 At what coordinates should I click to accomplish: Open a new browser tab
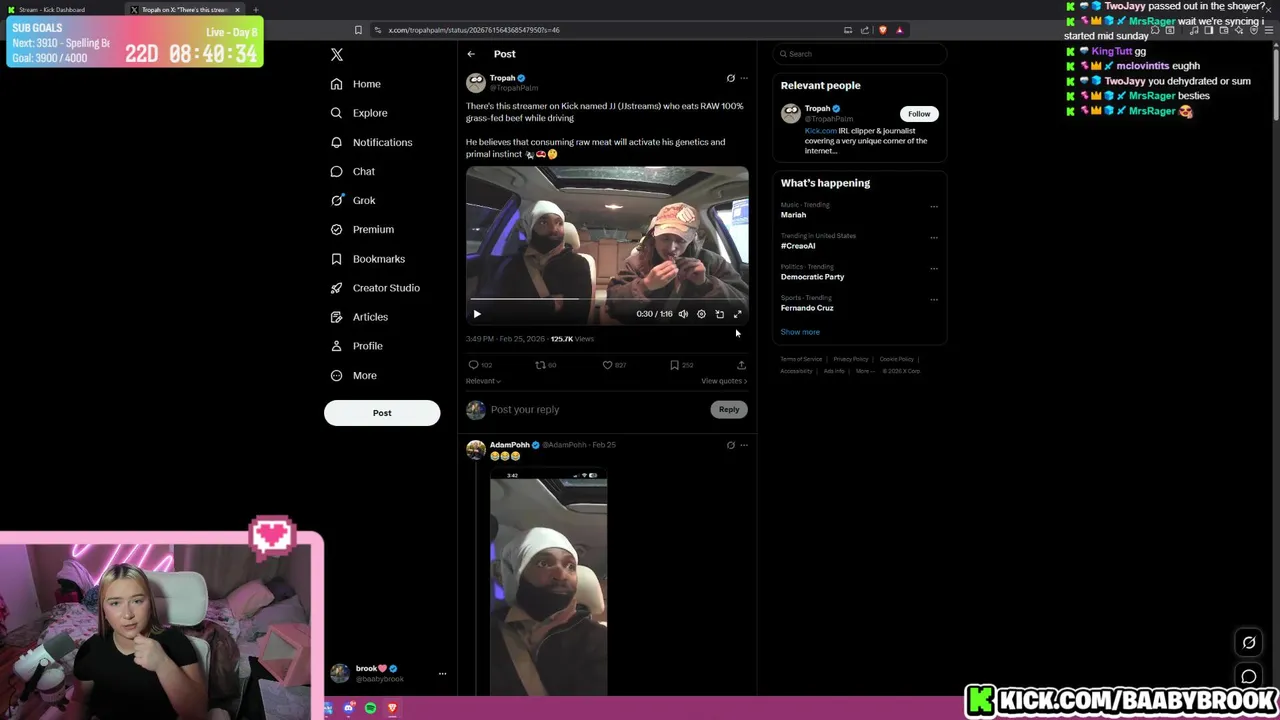coord(255,10)
